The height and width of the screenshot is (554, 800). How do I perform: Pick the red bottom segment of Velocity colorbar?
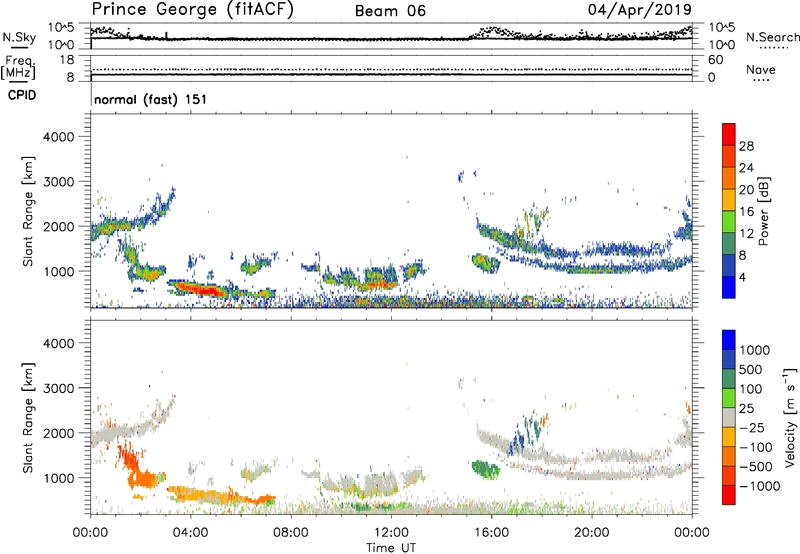[729, 495]
